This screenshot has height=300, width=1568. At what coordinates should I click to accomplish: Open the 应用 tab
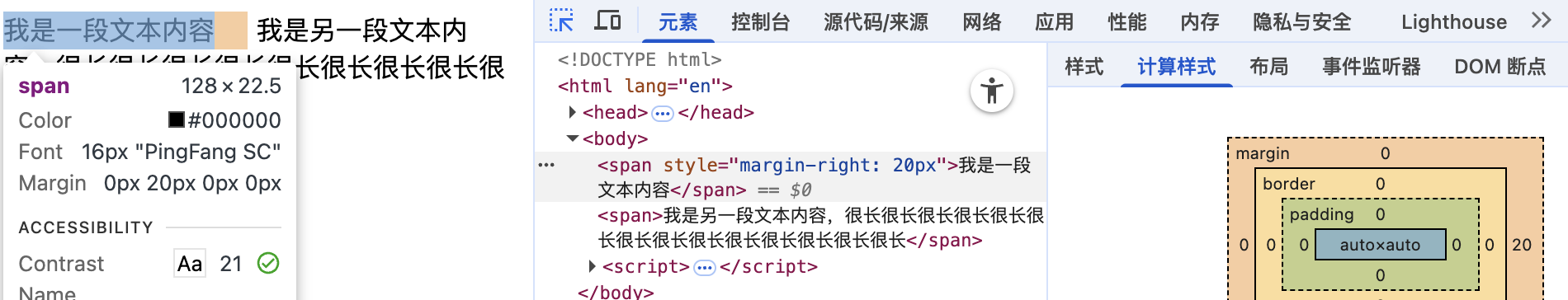[1054, 22]
